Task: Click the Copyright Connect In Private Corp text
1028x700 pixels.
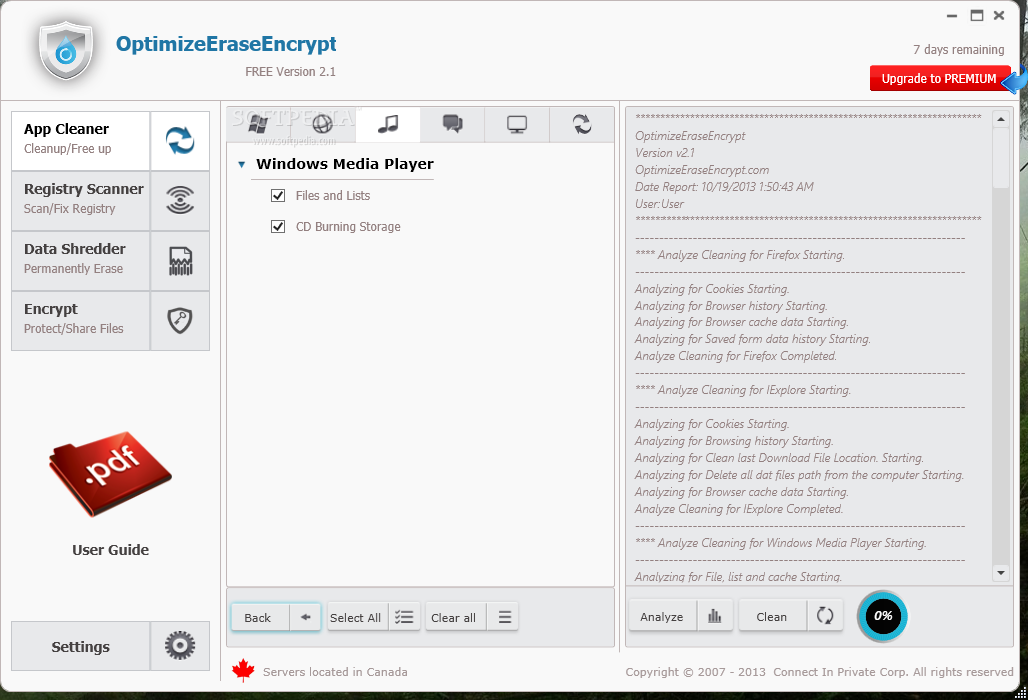Action: coord(819,672)
